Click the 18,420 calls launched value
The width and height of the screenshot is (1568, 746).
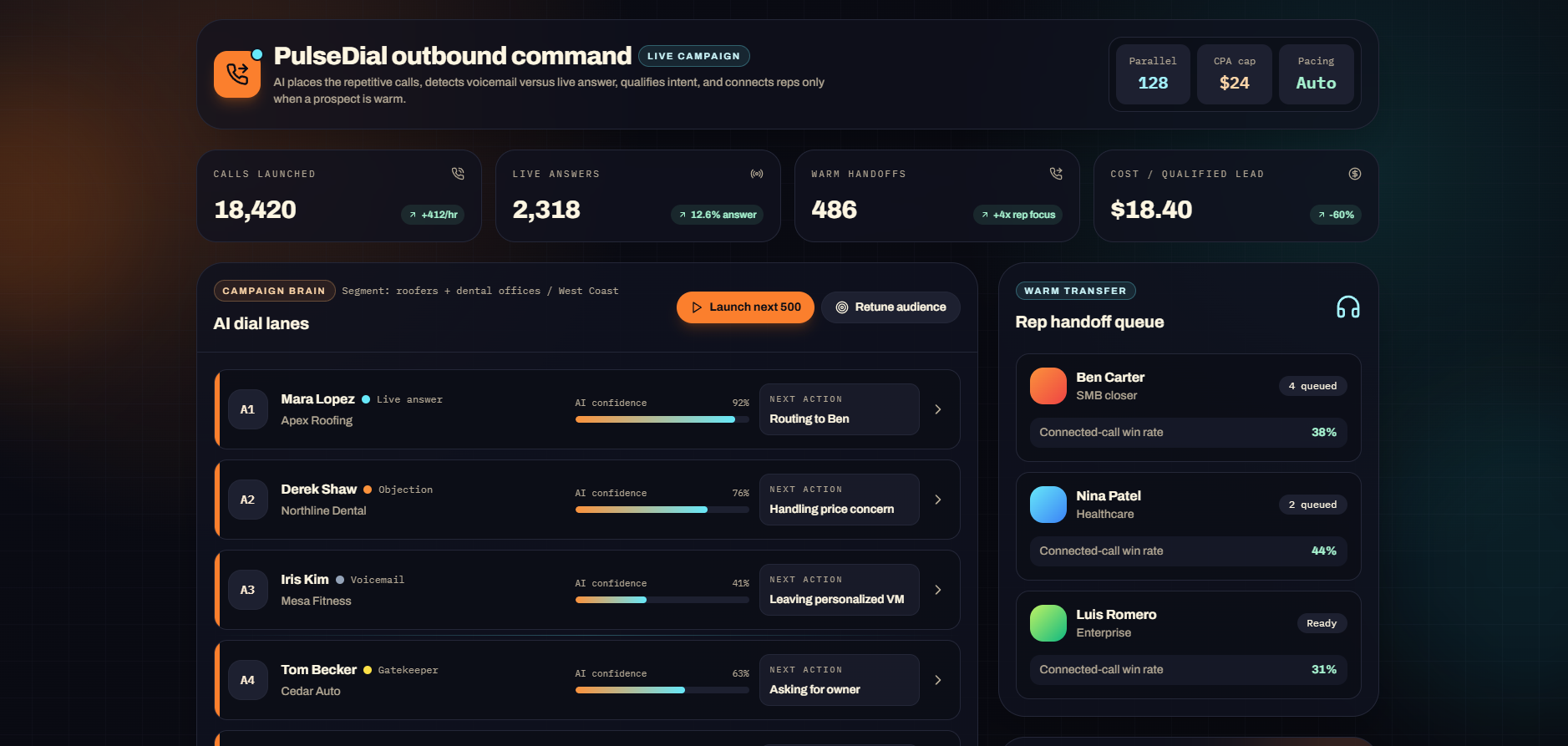pos(255,210)
